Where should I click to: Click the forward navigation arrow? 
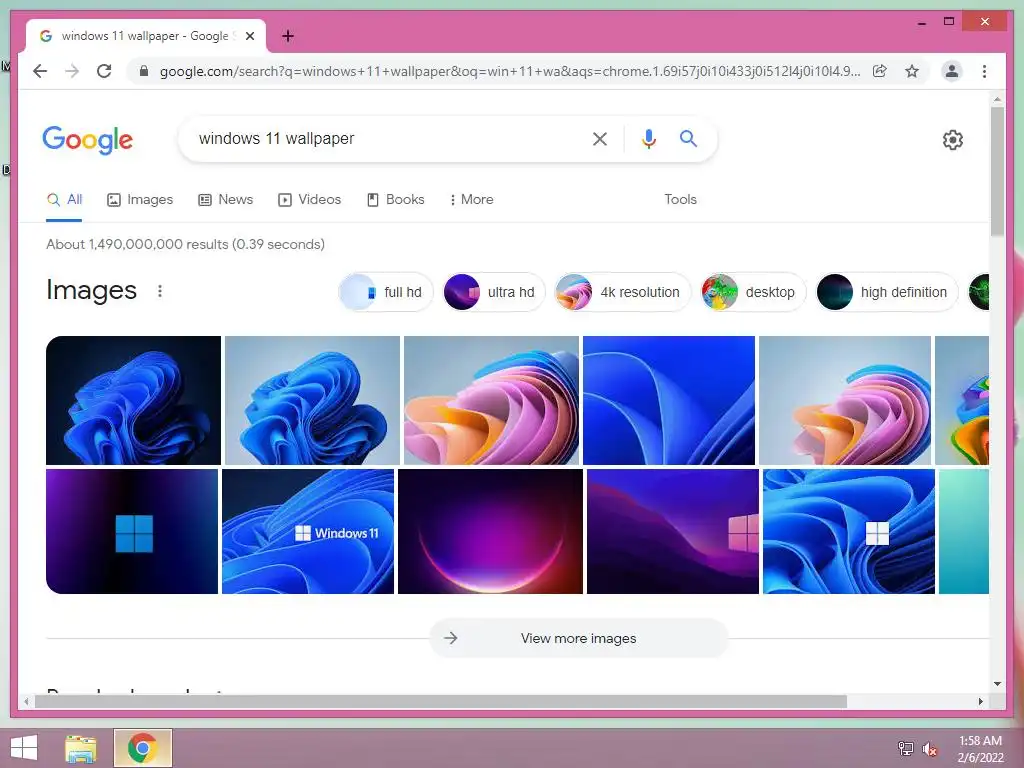click(72, 71)
